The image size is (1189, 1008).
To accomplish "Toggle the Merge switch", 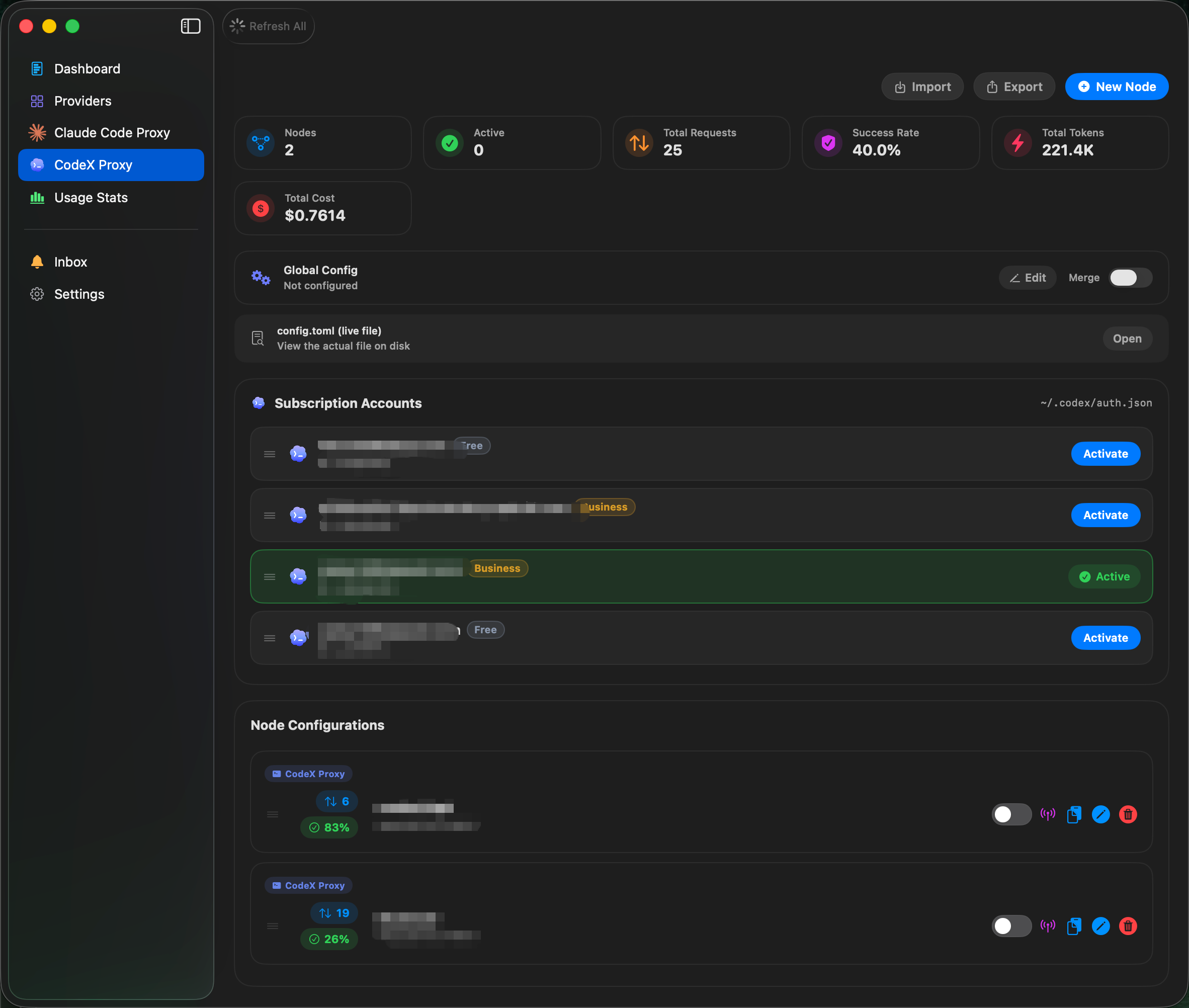I will coord(1130,278).
